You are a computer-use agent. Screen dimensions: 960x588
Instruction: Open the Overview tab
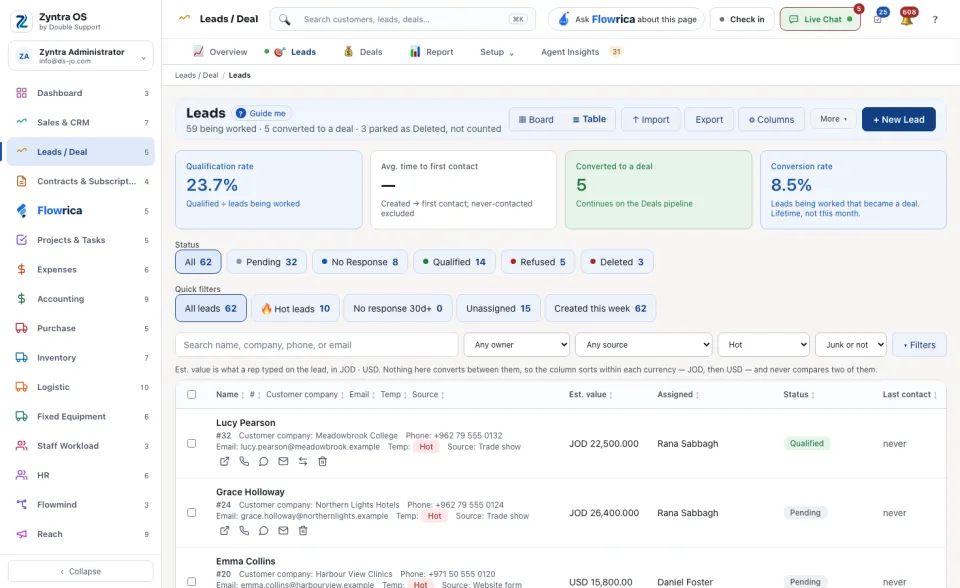(x=220, y=52)
